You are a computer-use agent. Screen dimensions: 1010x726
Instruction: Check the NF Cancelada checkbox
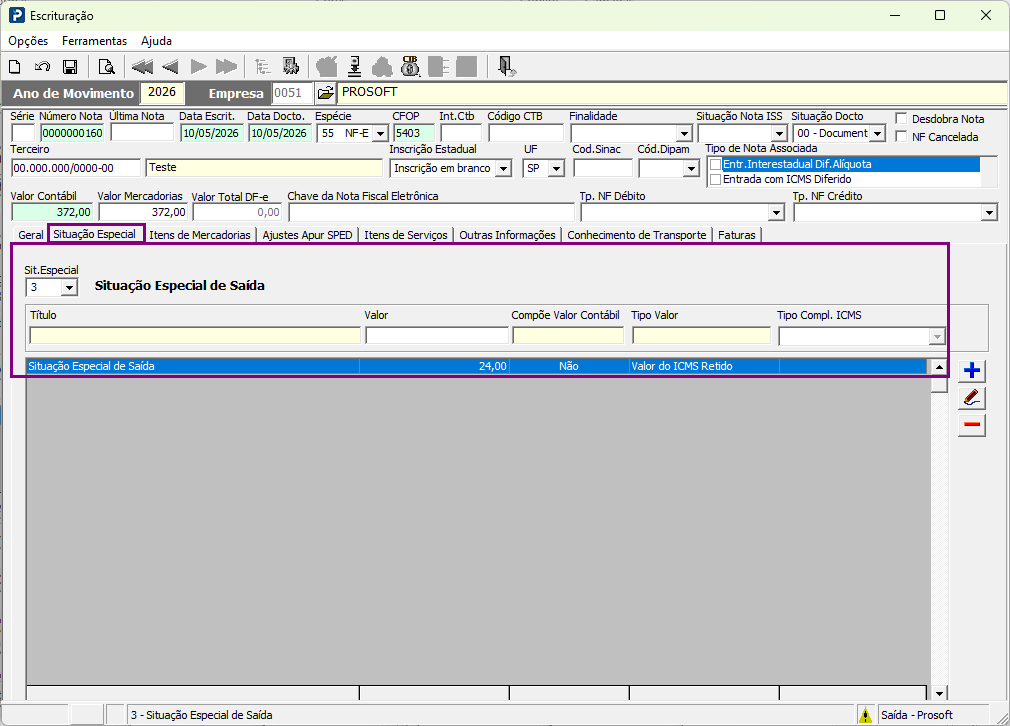pyautogui.click(x=901, y=137)
